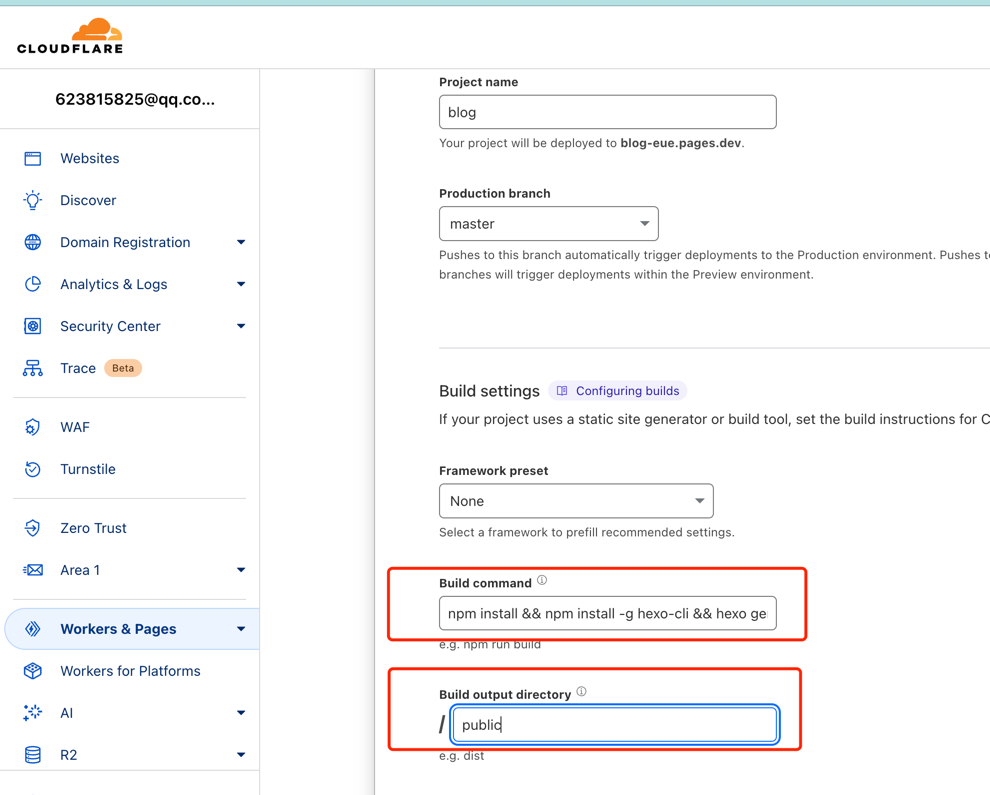Open the AI menu label
The width and height of the screenshot is (990, 795).
tap(67, 713)
